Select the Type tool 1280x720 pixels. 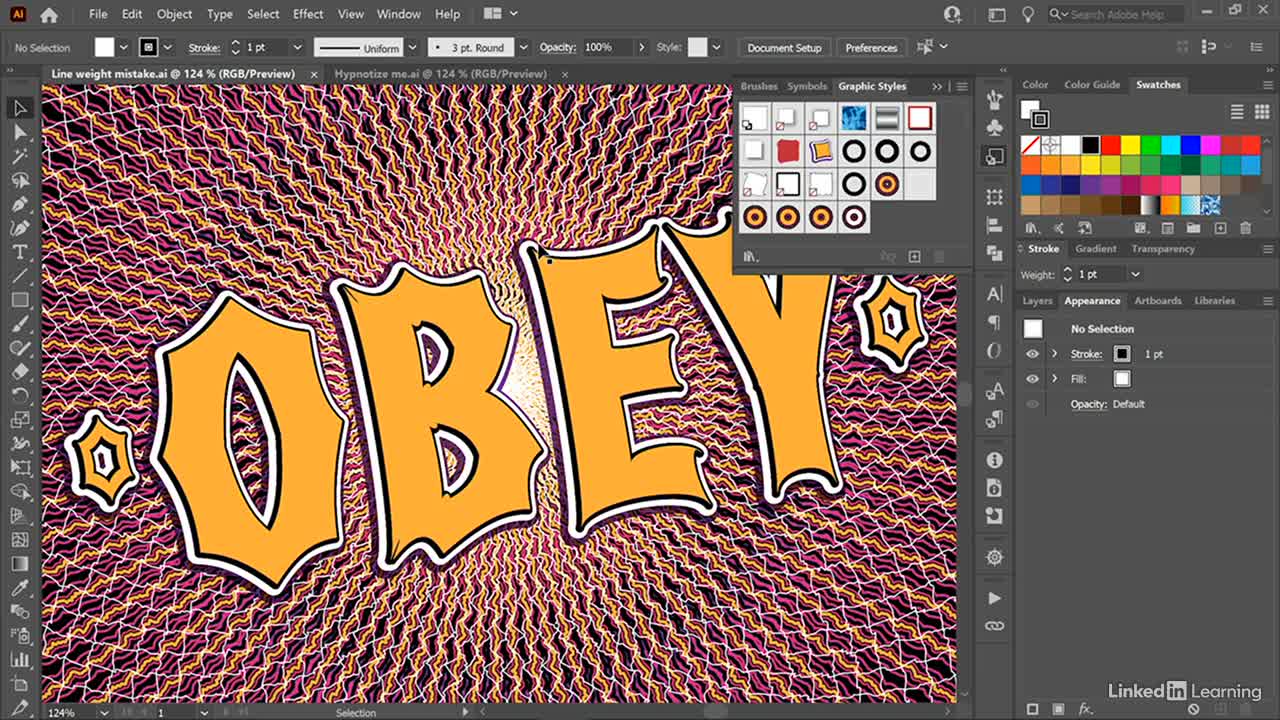(19, 252)
